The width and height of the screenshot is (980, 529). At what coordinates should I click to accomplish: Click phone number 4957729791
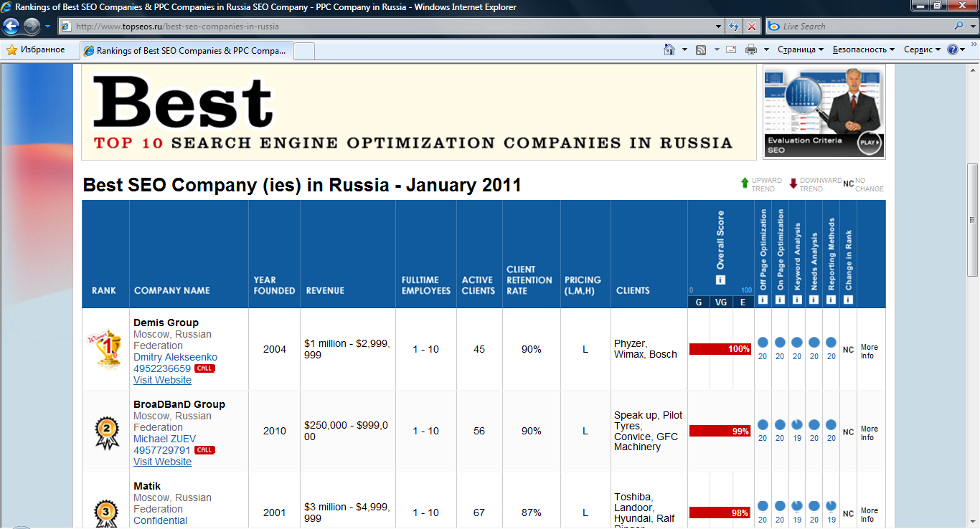pos(162,450)
